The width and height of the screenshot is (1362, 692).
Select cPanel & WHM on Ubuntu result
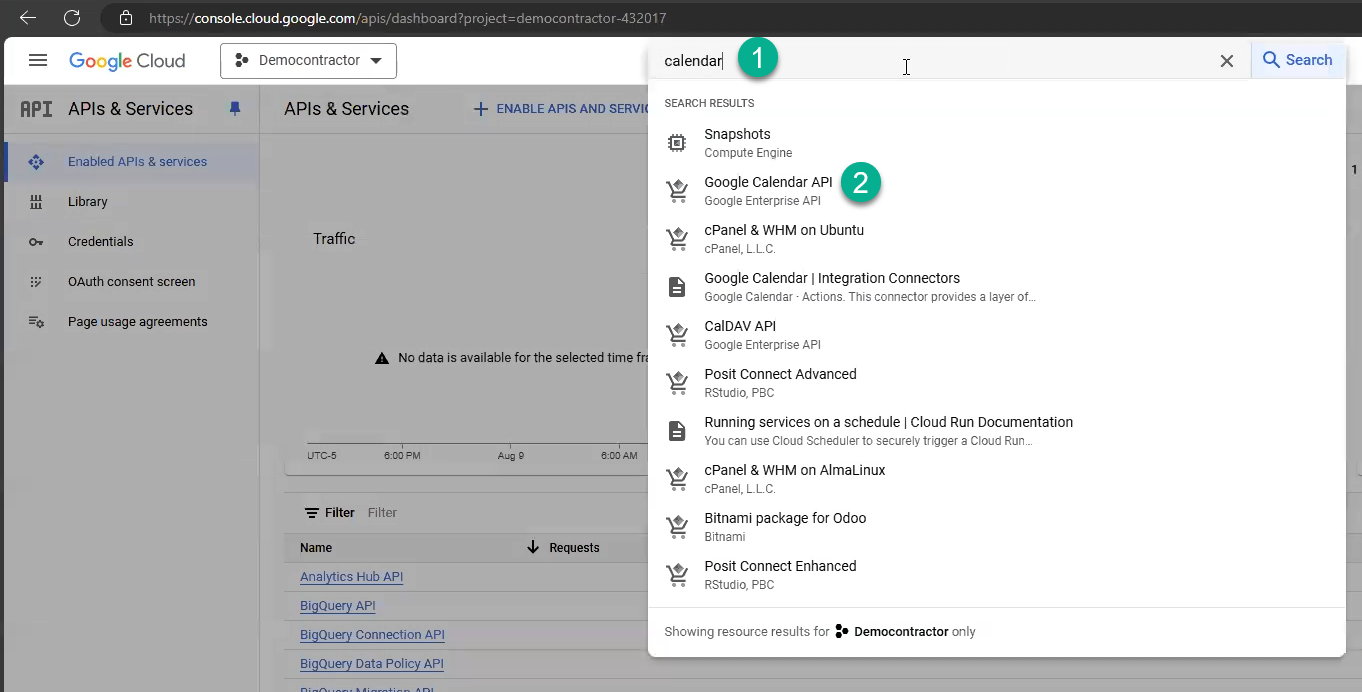pos(996,239)
